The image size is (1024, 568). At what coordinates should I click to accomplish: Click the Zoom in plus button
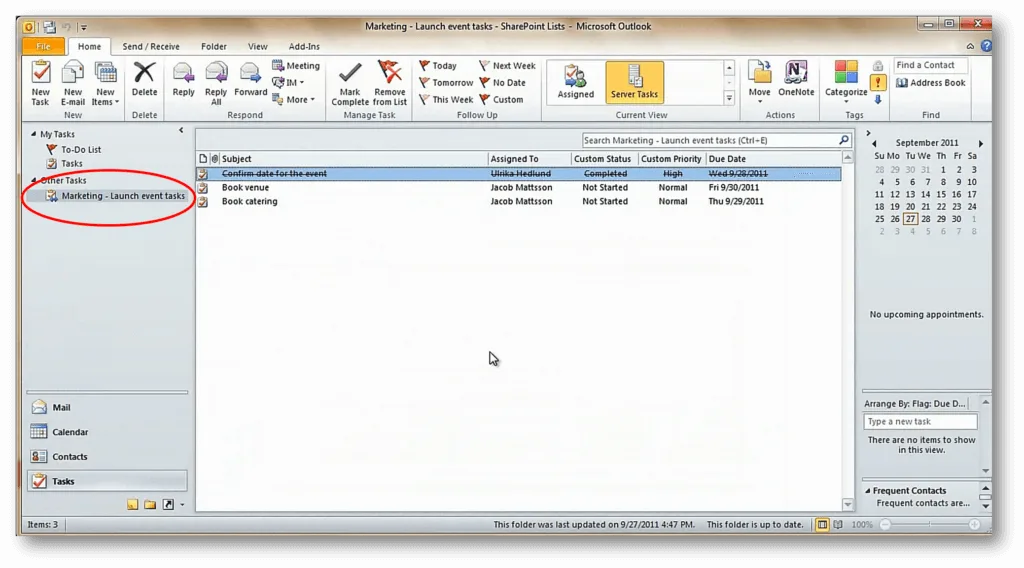pyautogui.click(x=974, y=524)
